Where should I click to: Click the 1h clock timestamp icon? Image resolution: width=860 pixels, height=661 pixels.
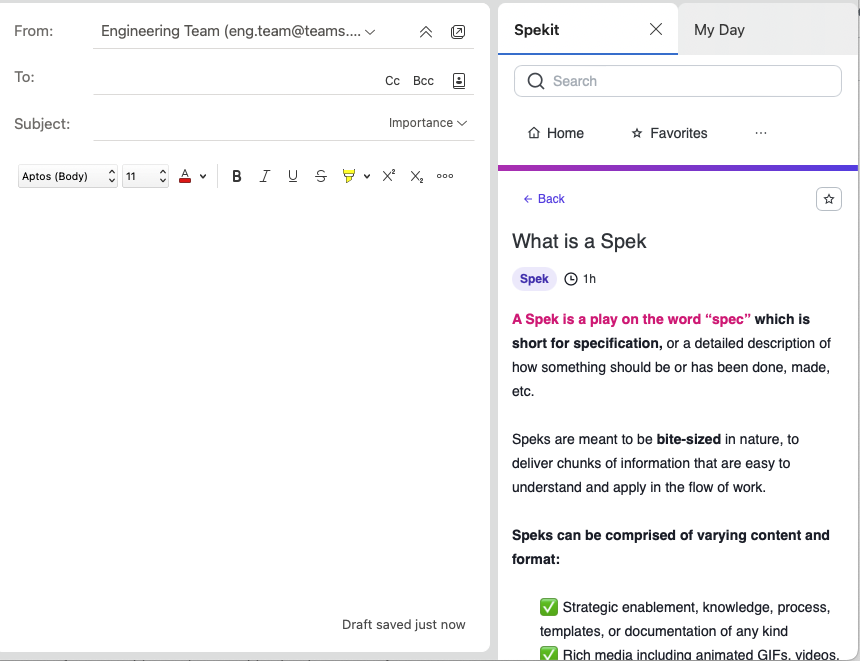coord(571,279)
